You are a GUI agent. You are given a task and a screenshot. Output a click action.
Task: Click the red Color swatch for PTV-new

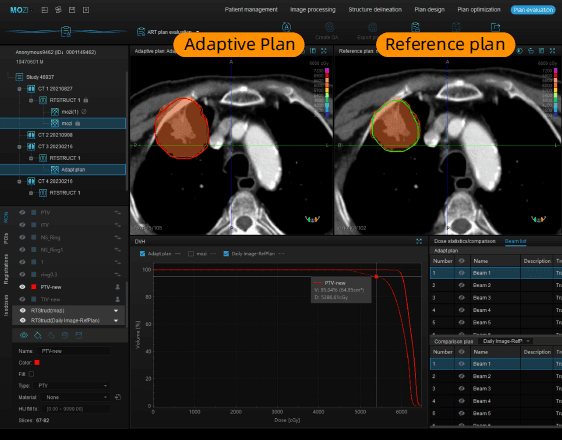[x=37, y=363]
